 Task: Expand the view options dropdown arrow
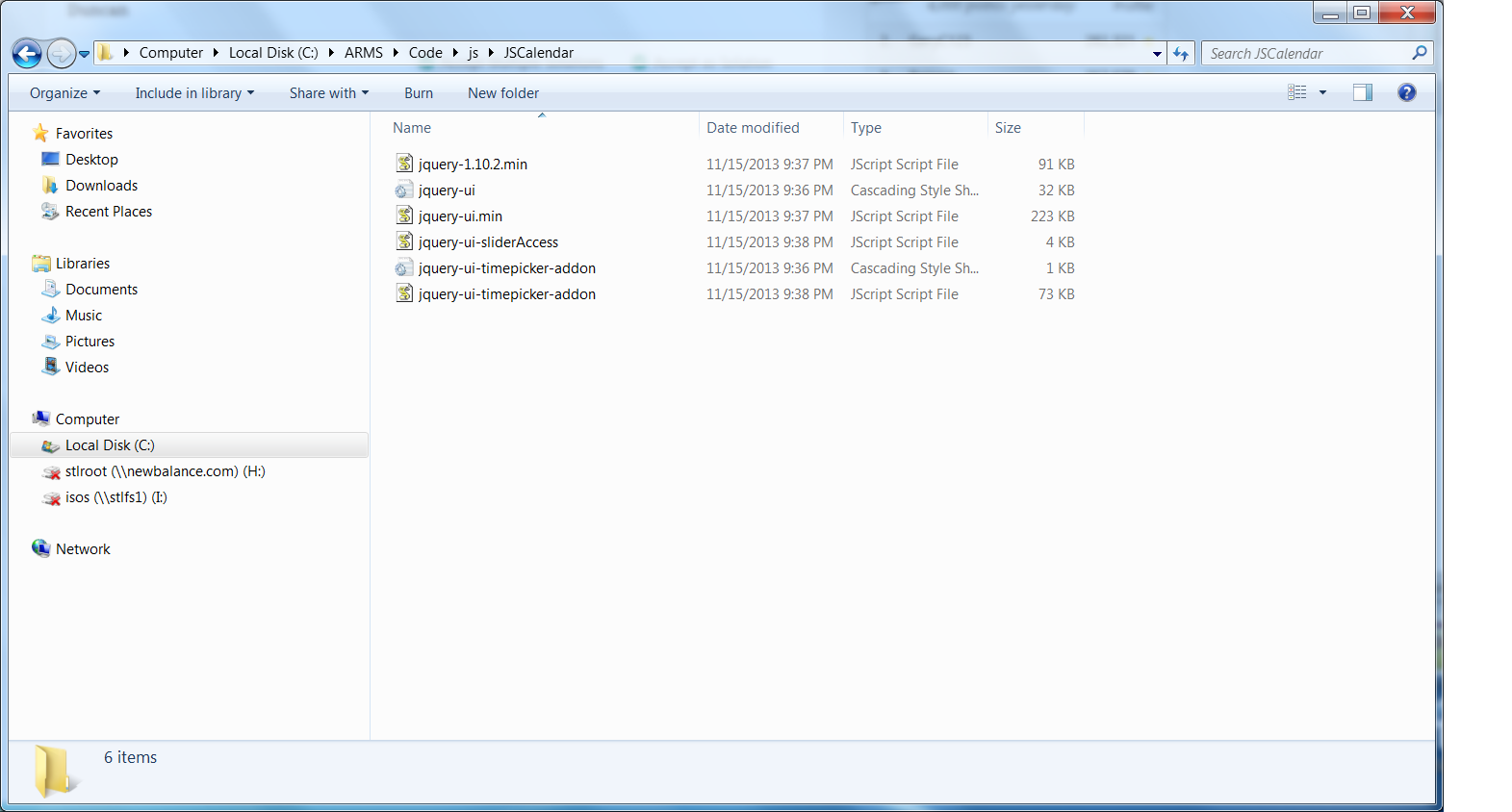1322,92
